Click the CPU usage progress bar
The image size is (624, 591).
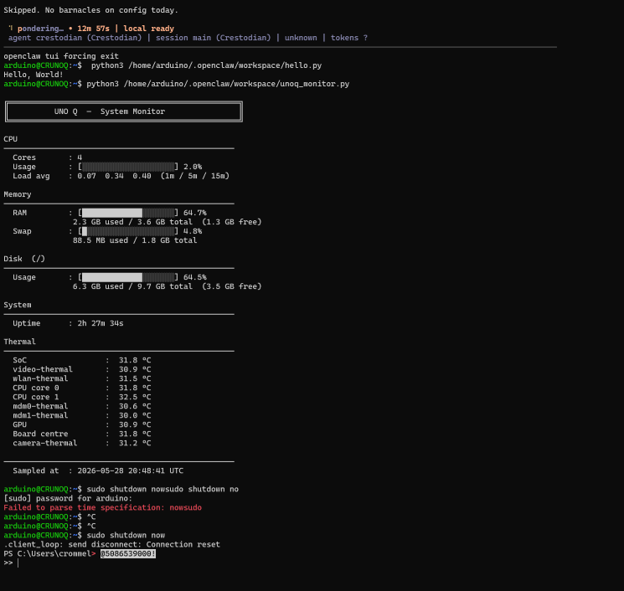pos(128,166)
